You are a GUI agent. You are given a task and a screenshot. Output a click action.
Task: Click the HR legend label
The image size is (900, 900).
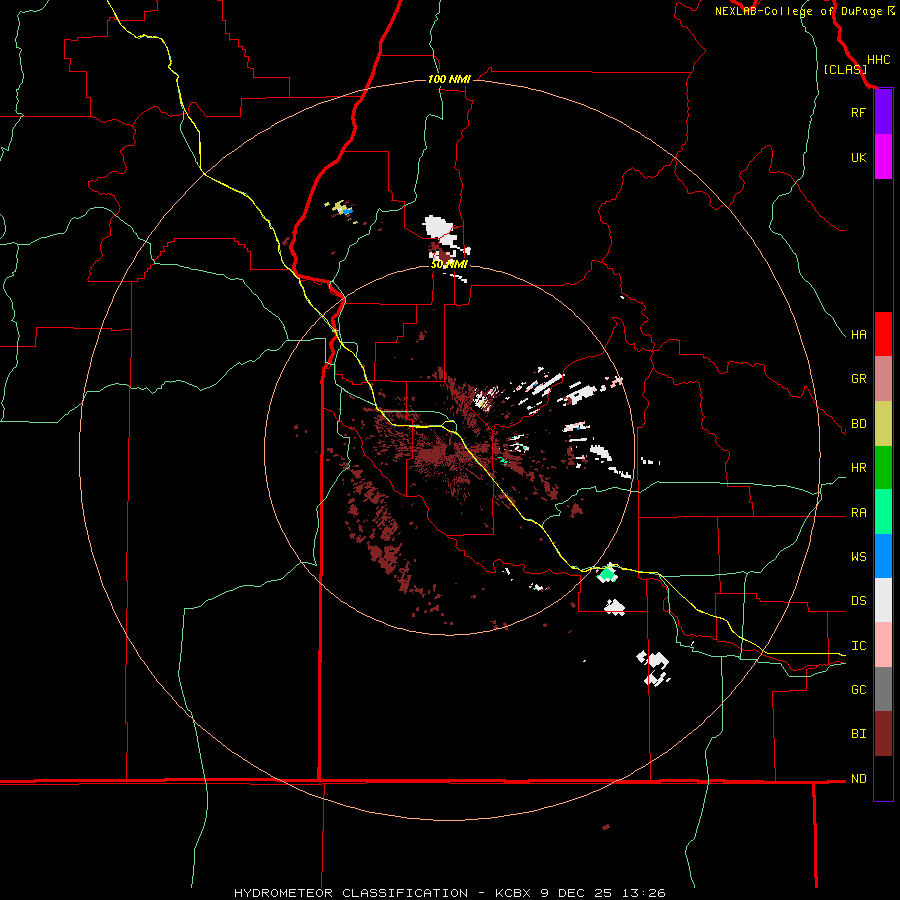[x=858, y=468]
